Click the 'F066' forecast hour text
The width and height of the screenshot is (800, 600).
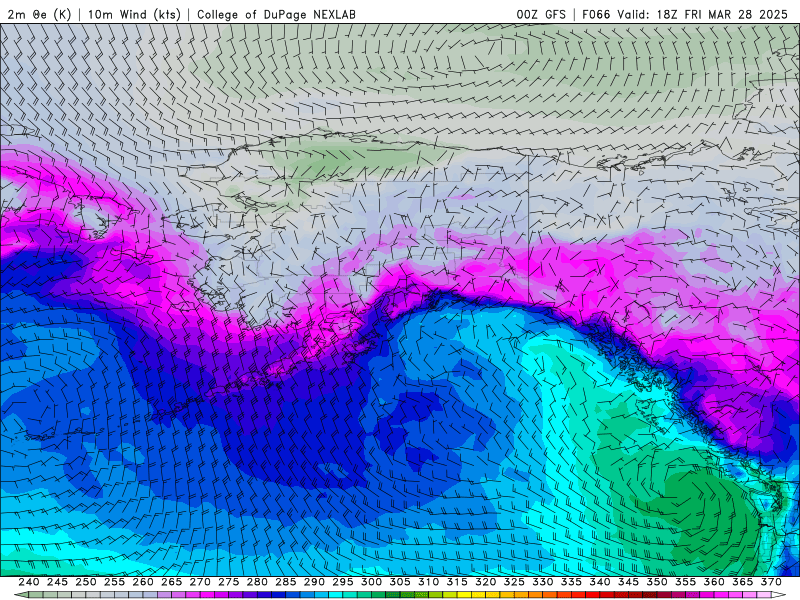click(x=596, y=14)
